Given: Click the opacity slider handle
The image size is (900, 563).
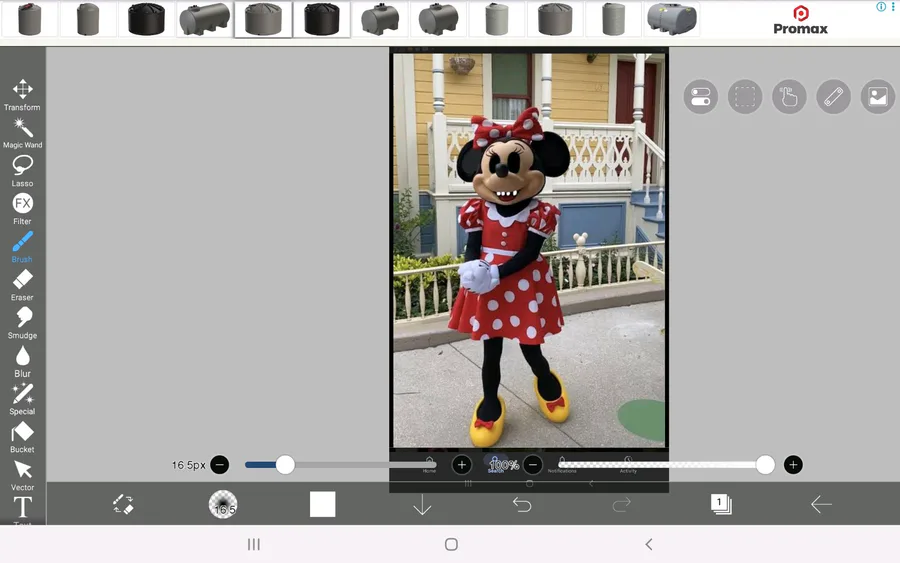Looking at the screenshot, I should tap(765, 464).
